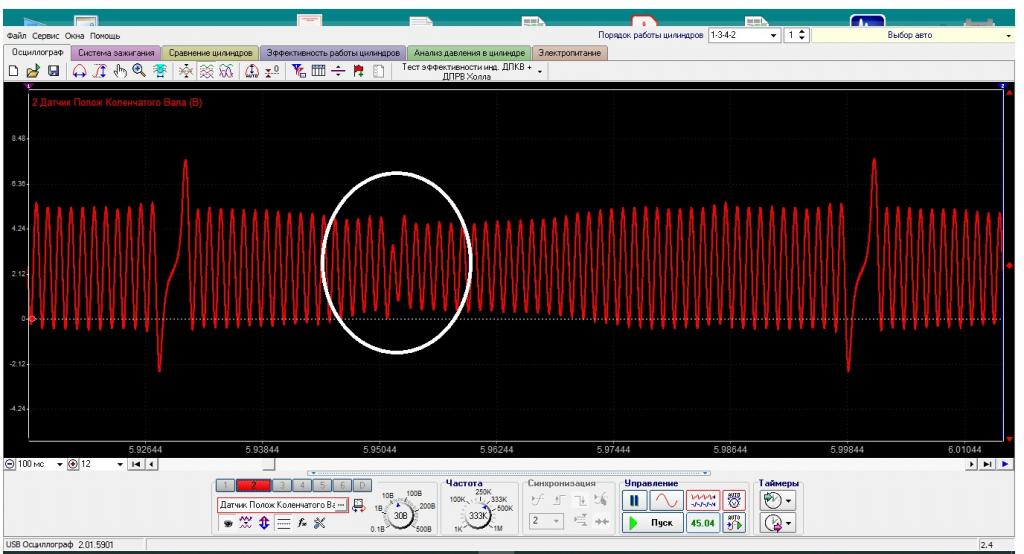The image size is (1024, 554).
Task: Click the Pause button in Управление
Action: [635, 499]
